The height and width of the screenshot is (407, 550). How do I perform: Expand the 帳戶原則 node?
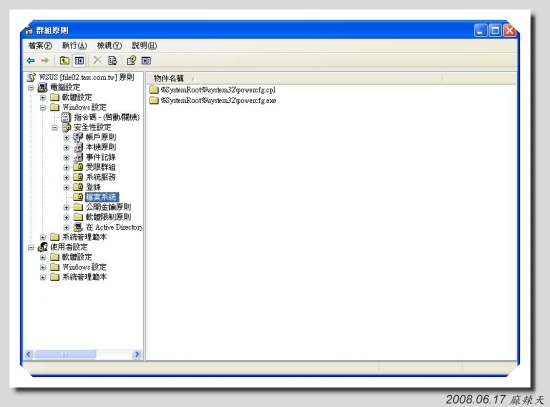coord(66,137)
